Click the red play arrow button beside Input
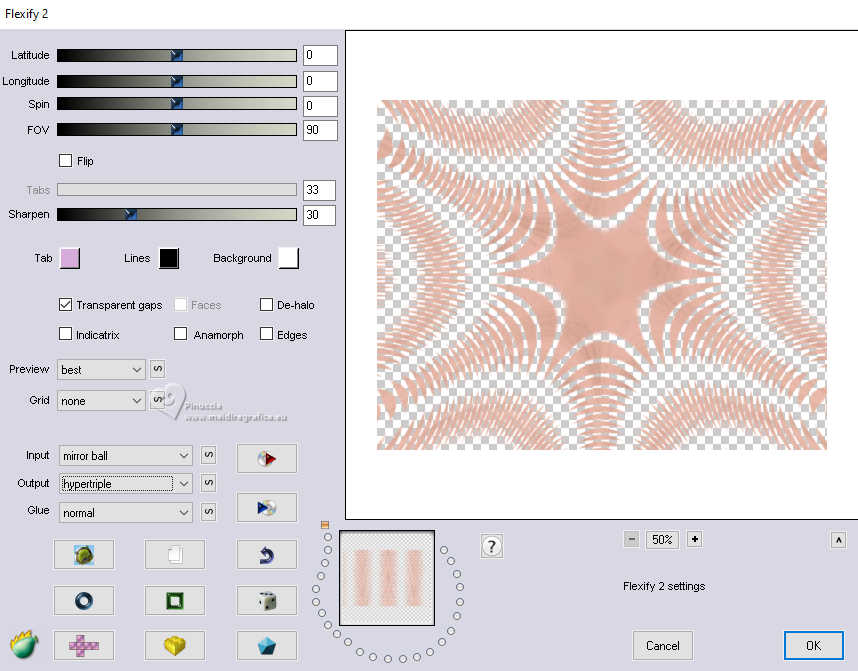858x671 pixels. 267,458
